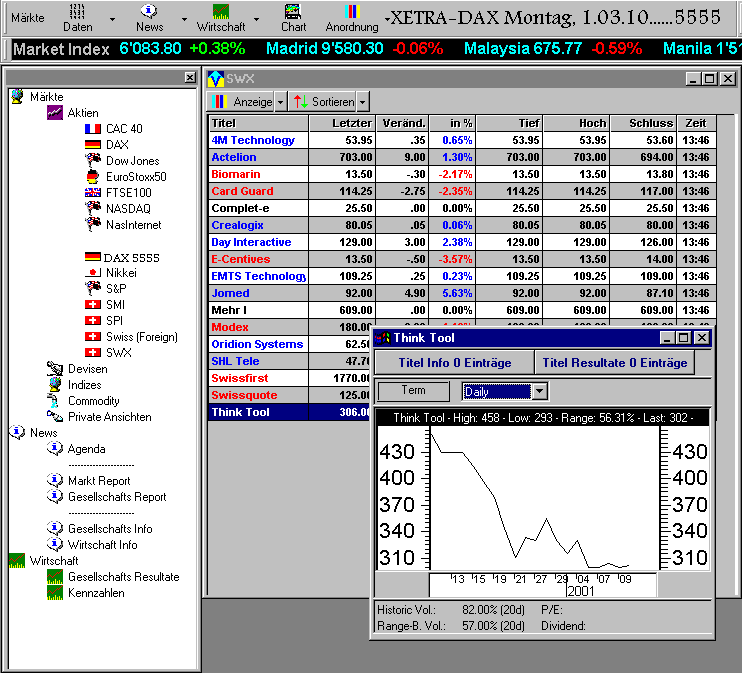Click the Indizes globe icon

coord(55,385)
